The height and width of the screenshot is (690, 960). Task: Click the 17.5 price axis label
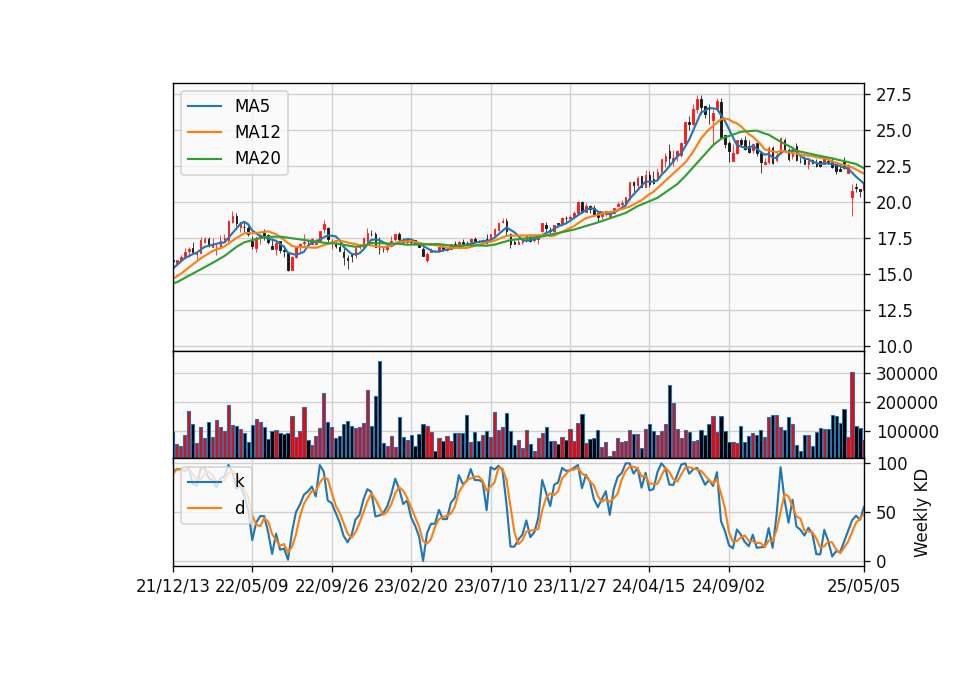click(893, 239)
